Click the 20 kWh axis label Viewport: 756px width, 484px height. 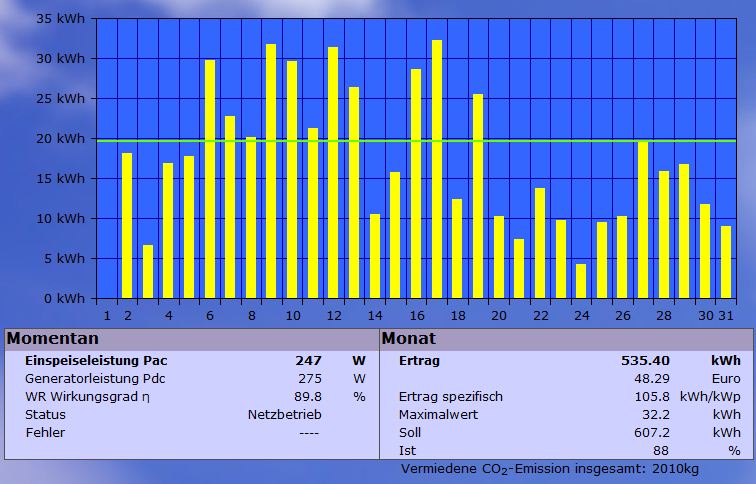60,139
